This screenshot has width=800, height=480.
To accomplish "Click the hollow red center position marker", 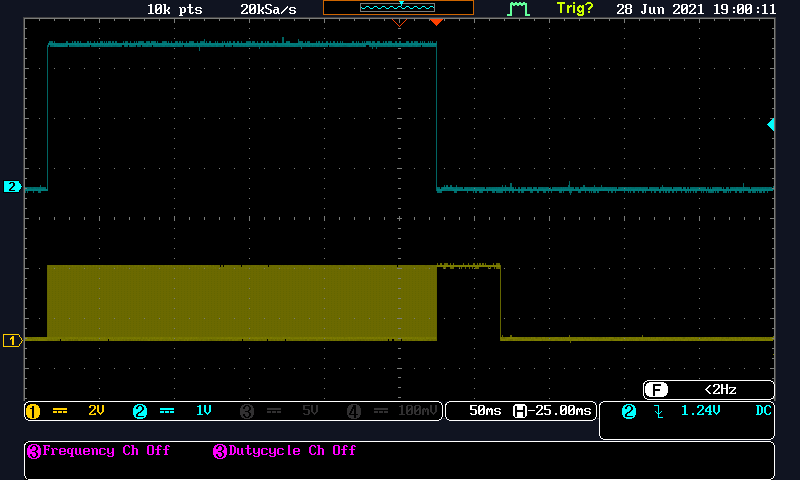I will [399, 22].
